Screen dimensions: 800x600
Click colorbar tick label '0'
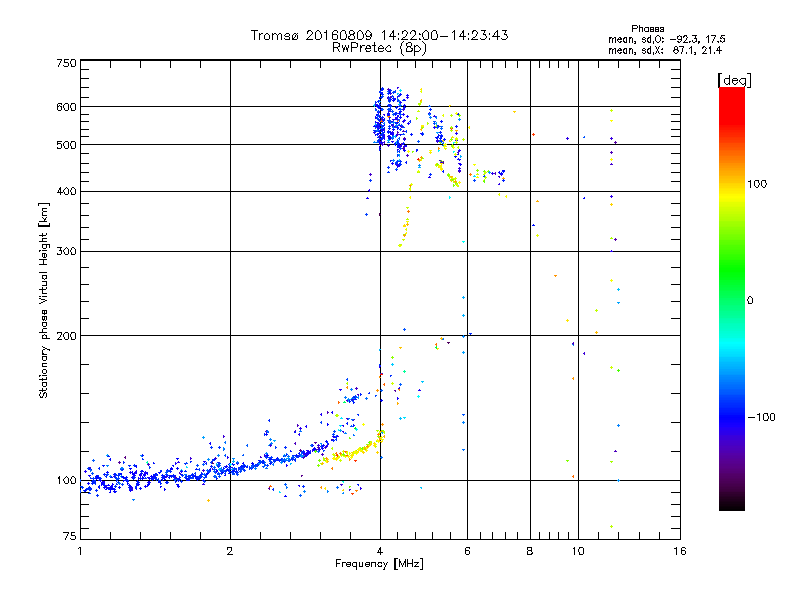(x=750, y=301)
